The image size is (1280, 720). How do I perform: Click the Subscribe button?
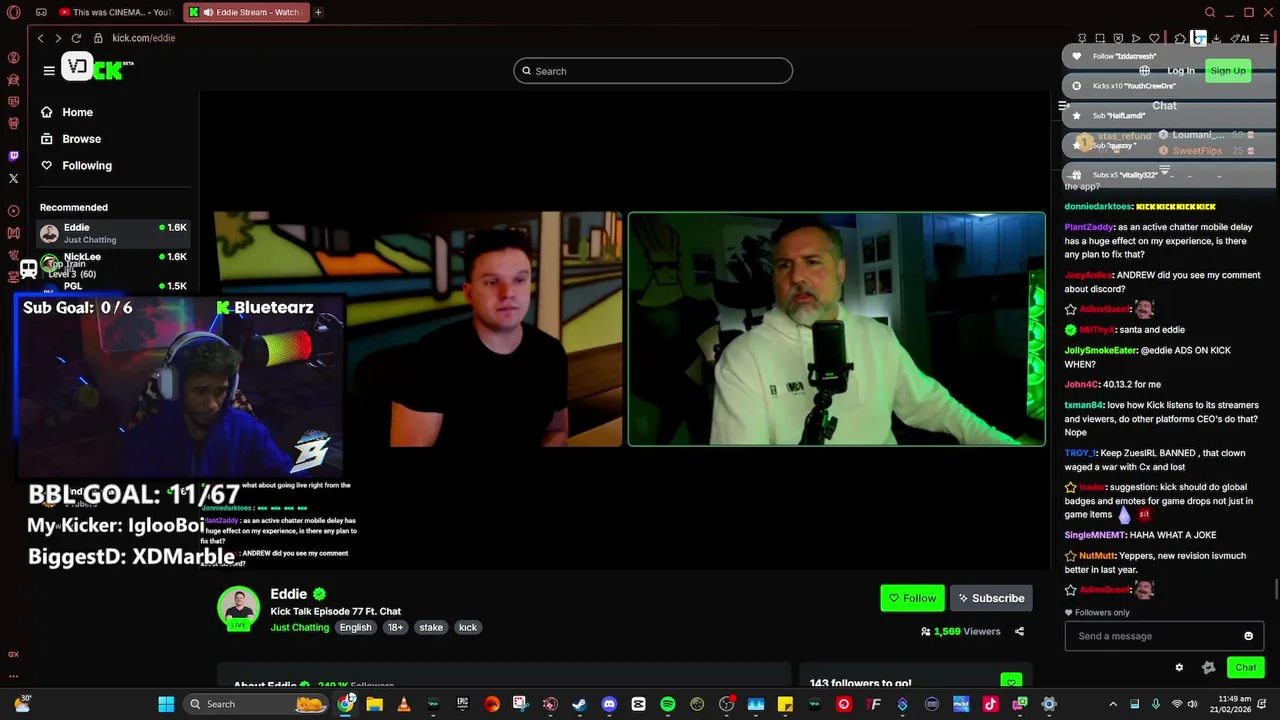click(991, 598)
